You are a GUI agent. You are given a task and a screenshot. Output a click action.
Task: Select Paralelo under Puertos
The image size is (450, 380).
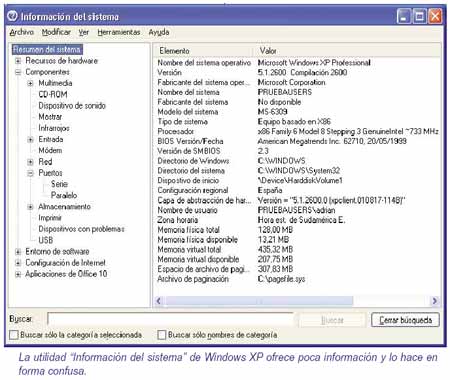[64, 195]
